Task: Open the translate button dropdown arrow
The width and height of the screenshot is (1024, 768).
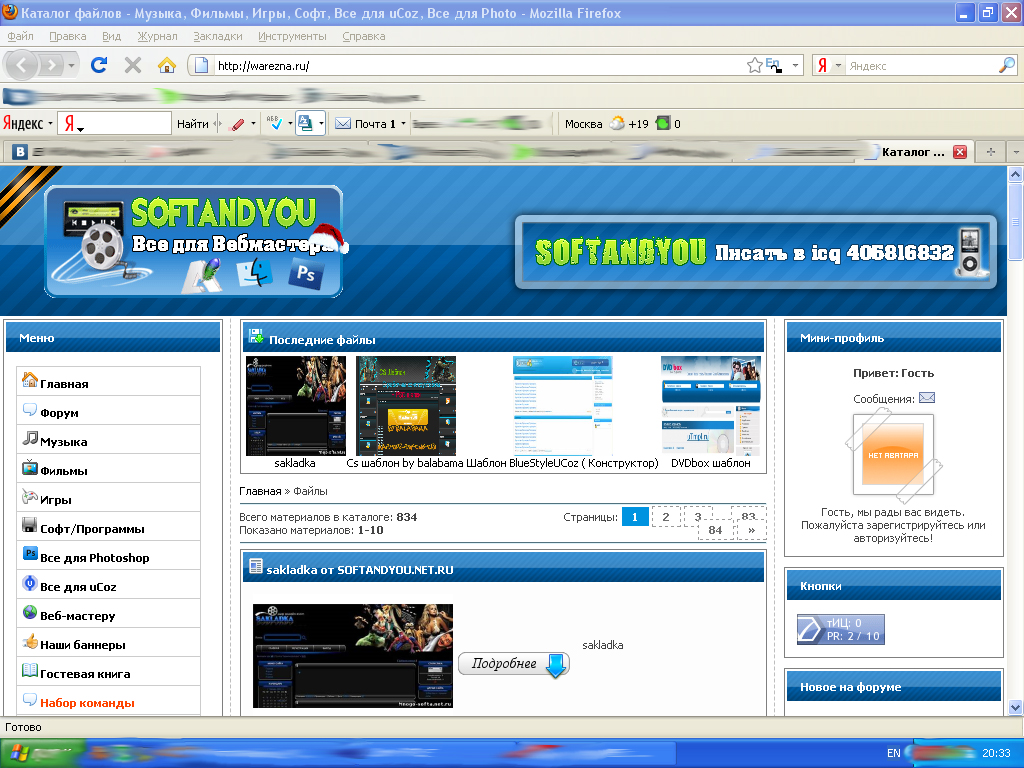Action: tap(321, 123)
